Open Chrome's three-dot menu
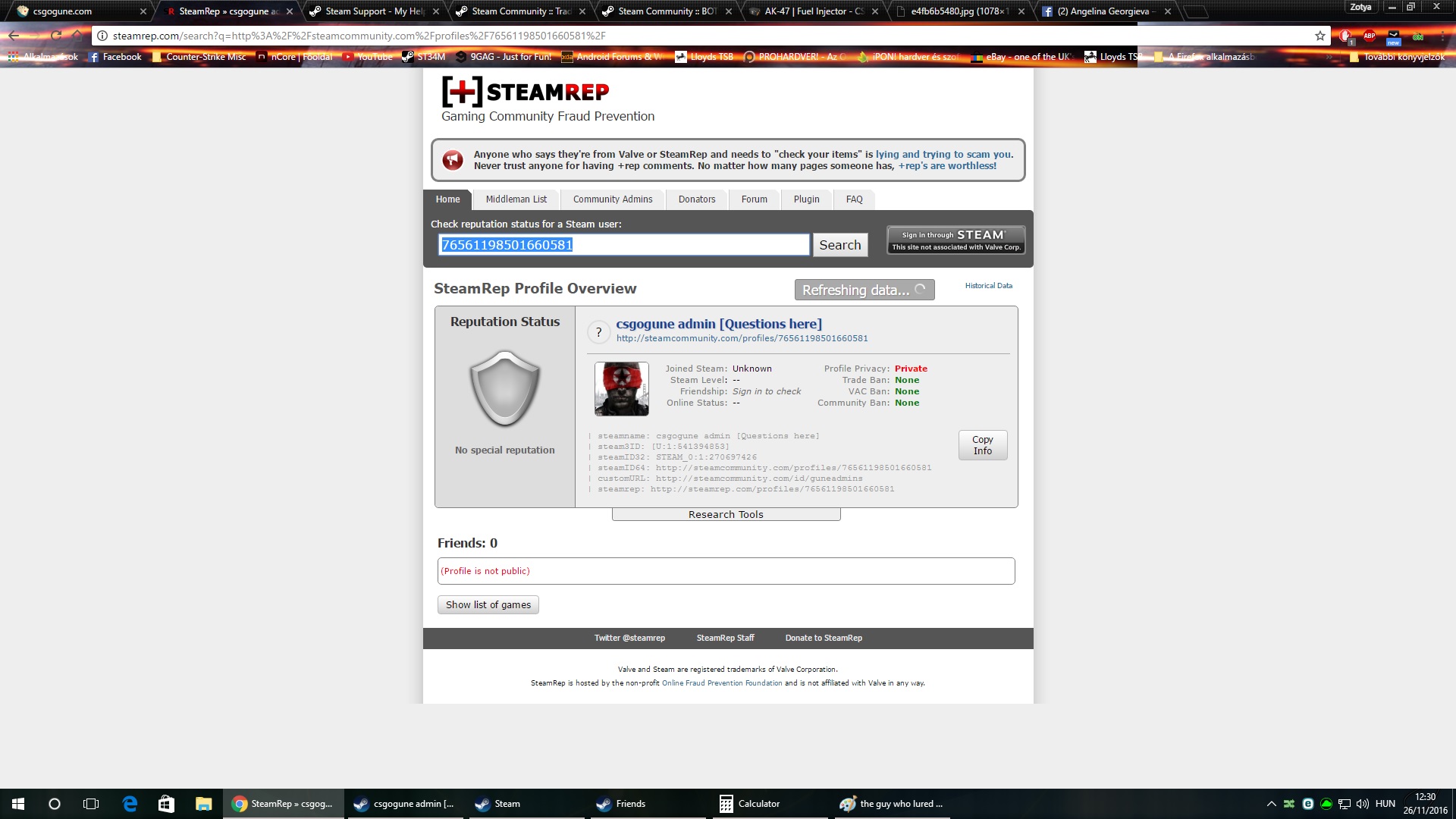The image size is (1456, 819). tap(1443, 36)
